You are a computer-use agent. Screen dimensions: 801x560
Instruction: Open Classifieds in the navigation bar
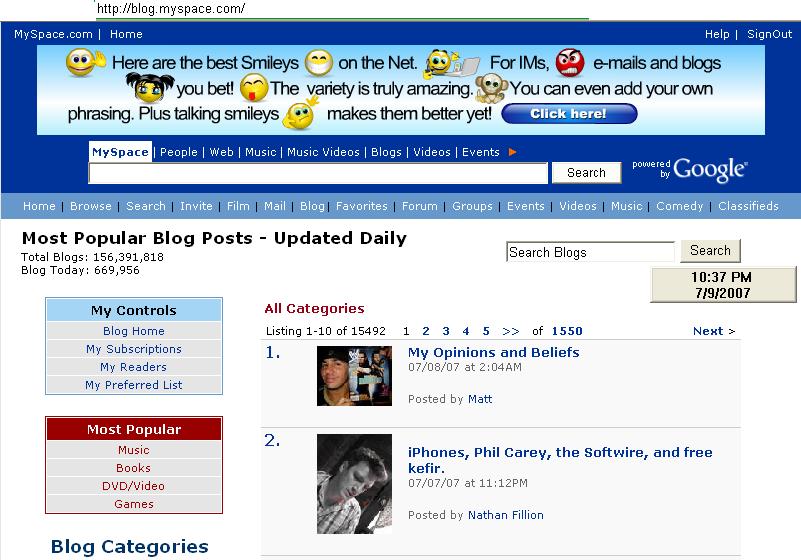point(748,206)
